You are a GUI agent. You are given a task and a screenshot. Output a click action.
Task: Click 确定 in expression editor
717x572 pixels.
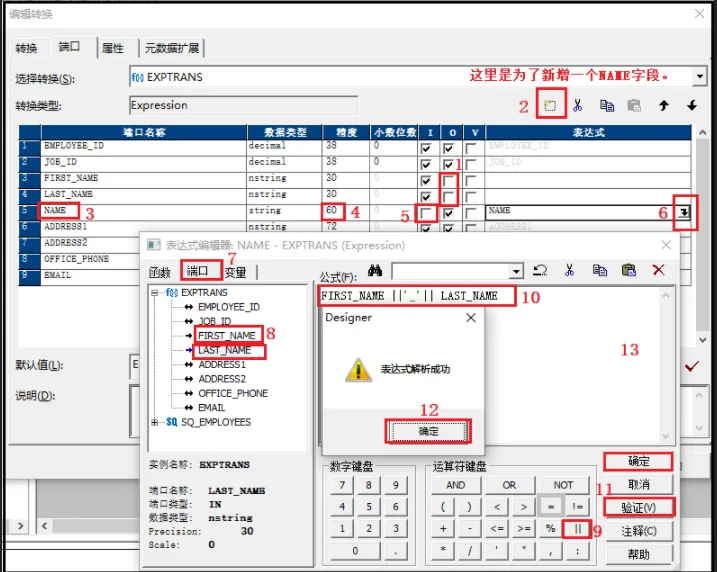click(638, 461)
